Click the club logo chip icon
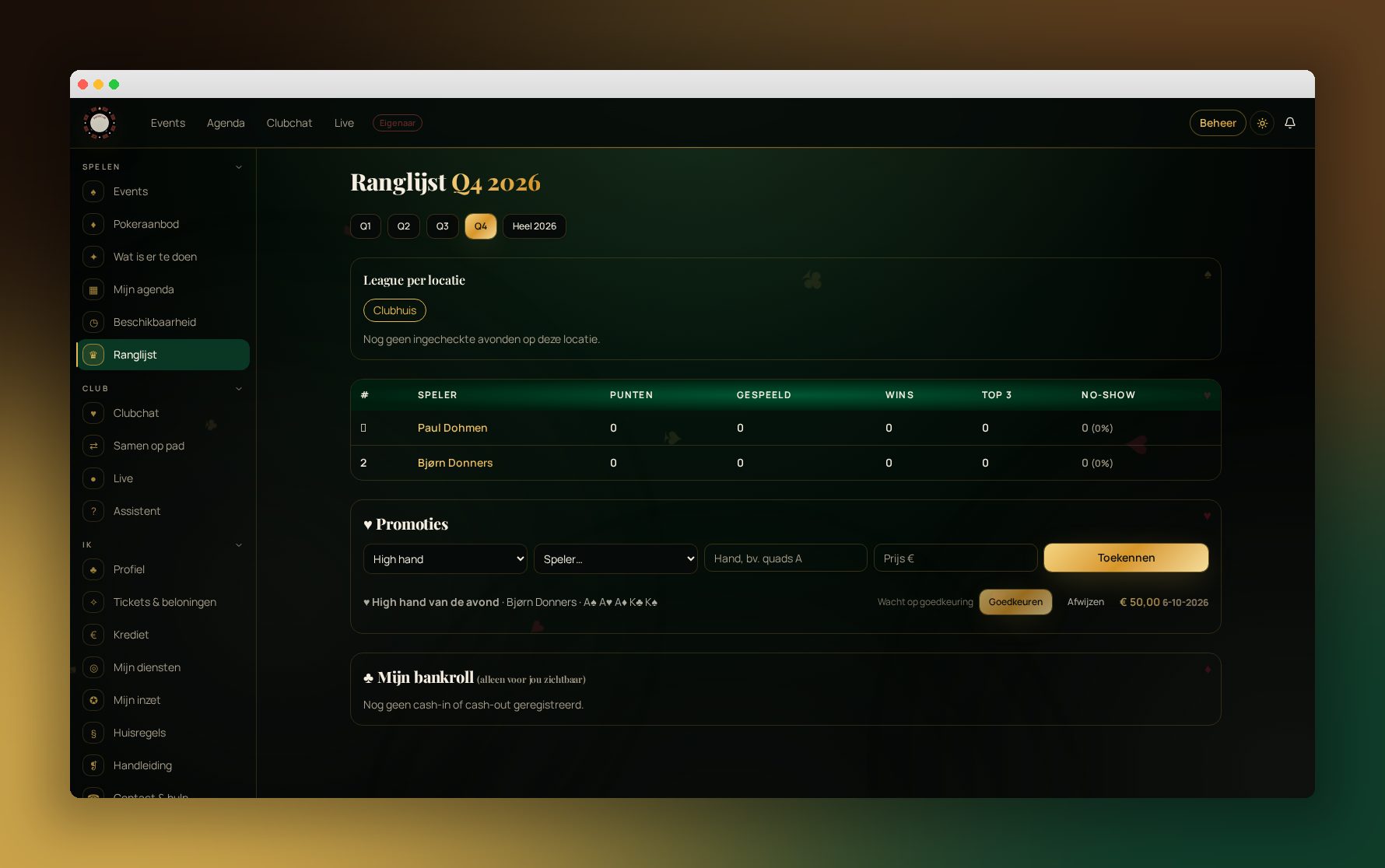Viewport: 1385px width, 868px height. point(100,123)
